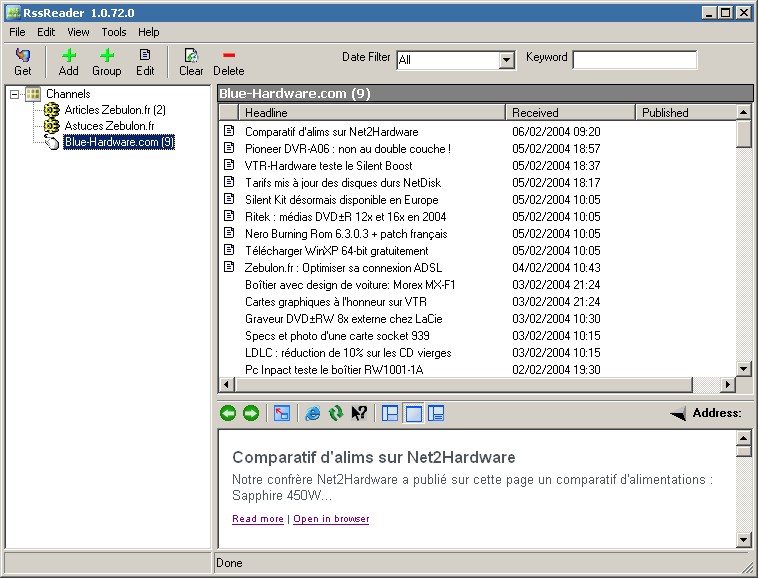Select Blue-Hardware.com (9) channel

119,142
